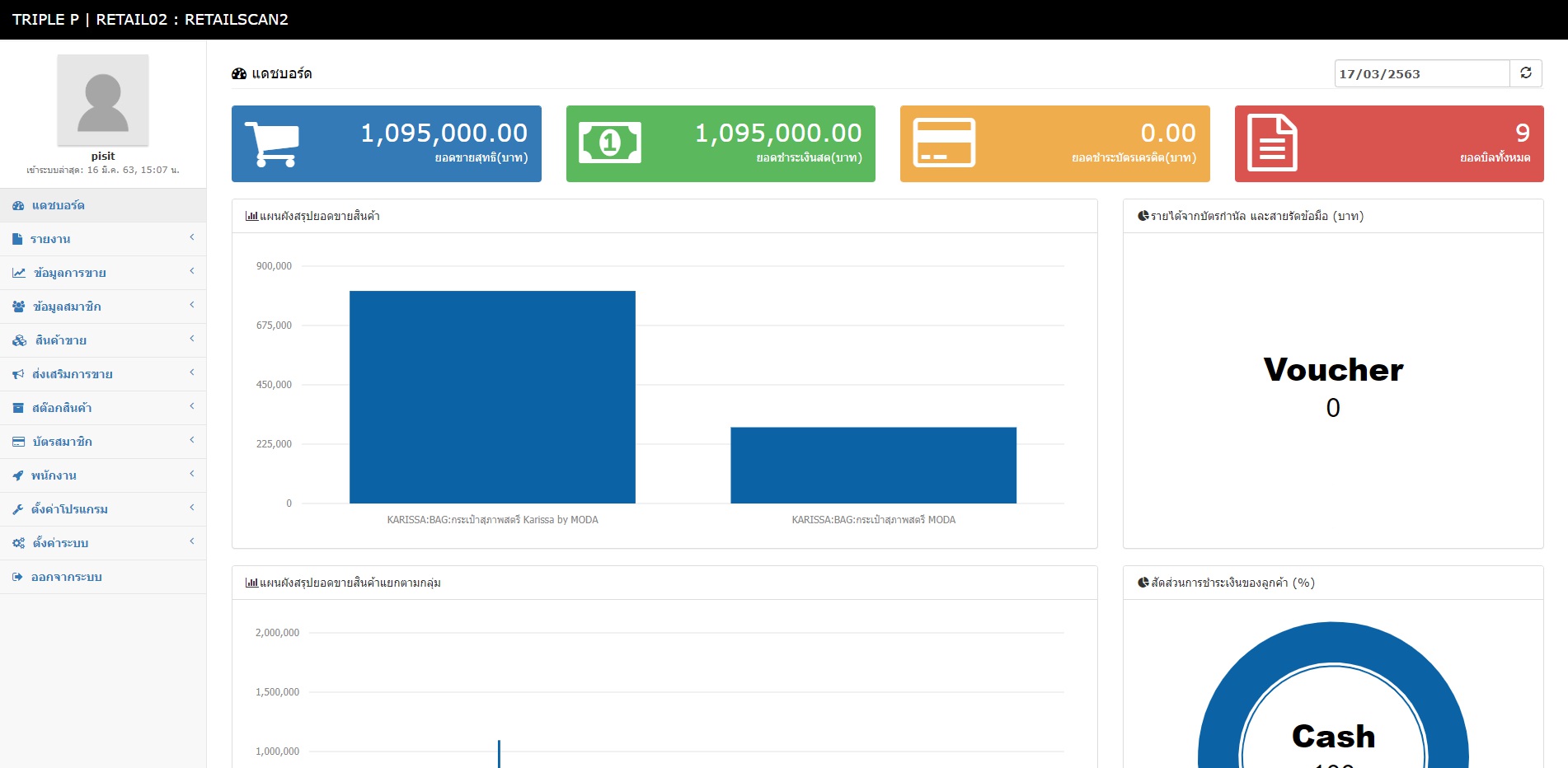Click the gears icon beside ตั้งค่าระบบ
Image resolution: width=1568 pixels, height=768 pixels.
(x=19, y=543)
